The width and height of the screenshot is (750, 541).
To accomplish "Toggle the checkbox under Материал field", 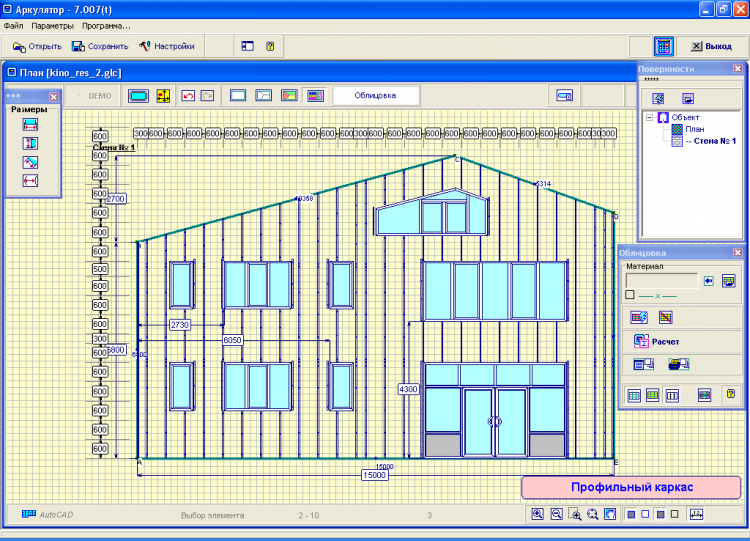I will 630,295.
